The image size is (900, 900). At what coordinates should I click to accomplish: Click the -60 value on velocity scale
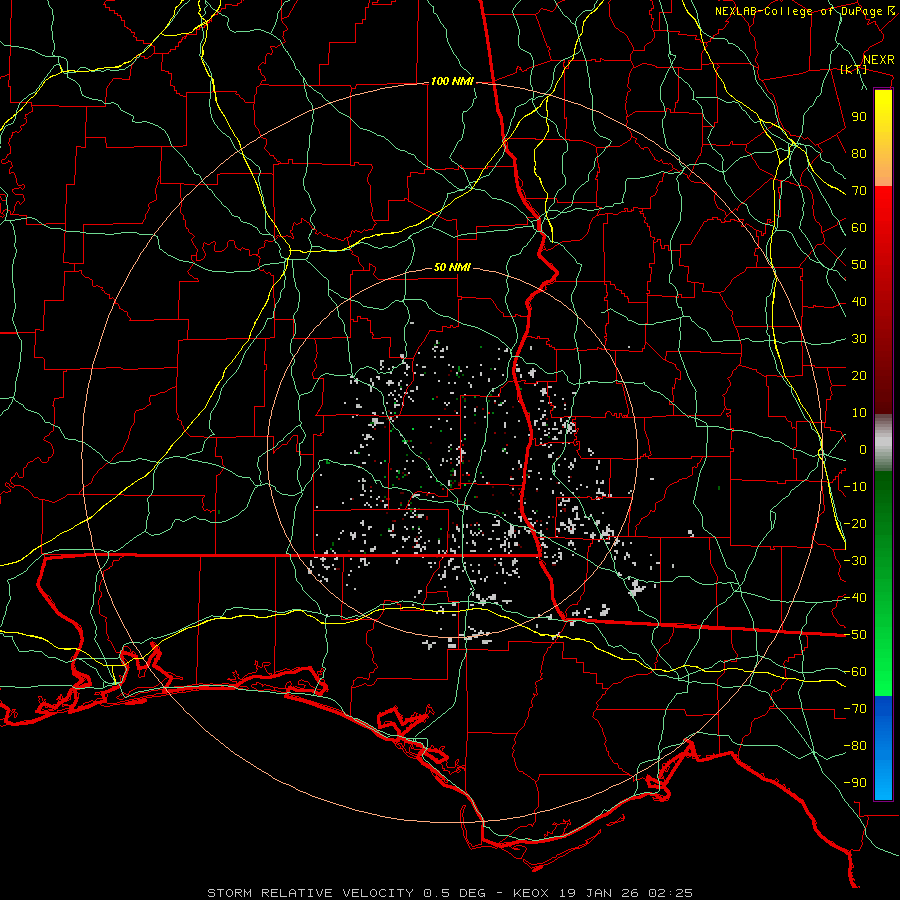coord(855,672)
